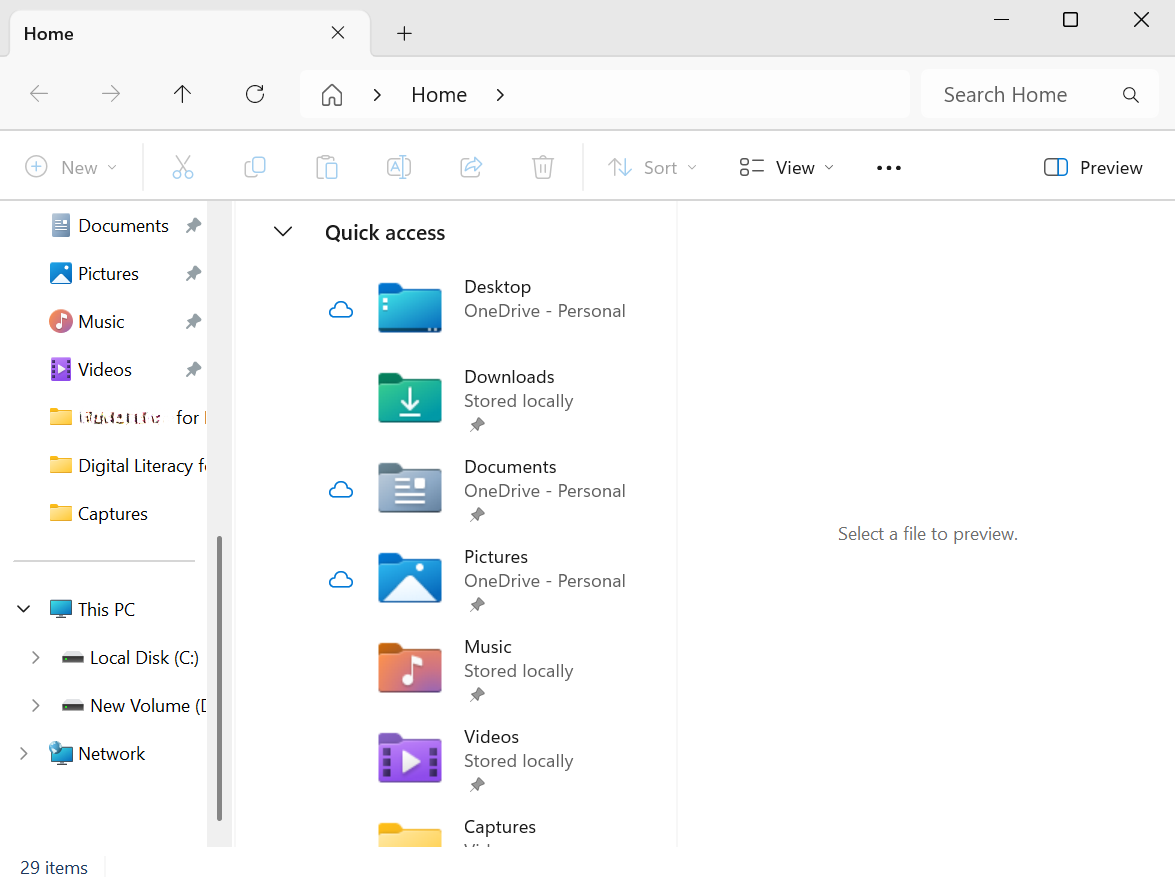Screen dimensions: 1175x885
Task: Select the Home tab title
Action: [49, 34]
